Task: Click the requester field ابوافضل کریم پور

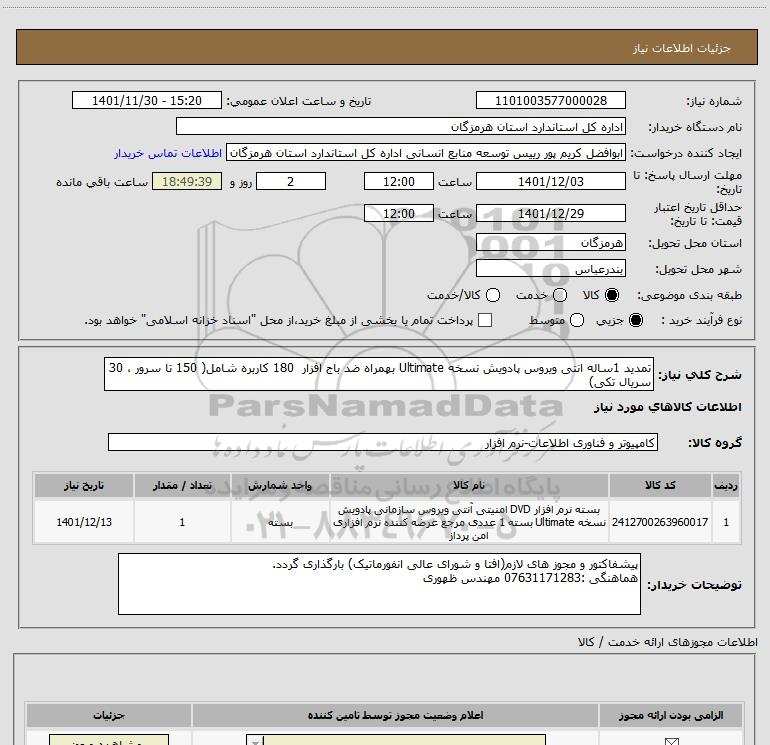Action: (426, 153)
